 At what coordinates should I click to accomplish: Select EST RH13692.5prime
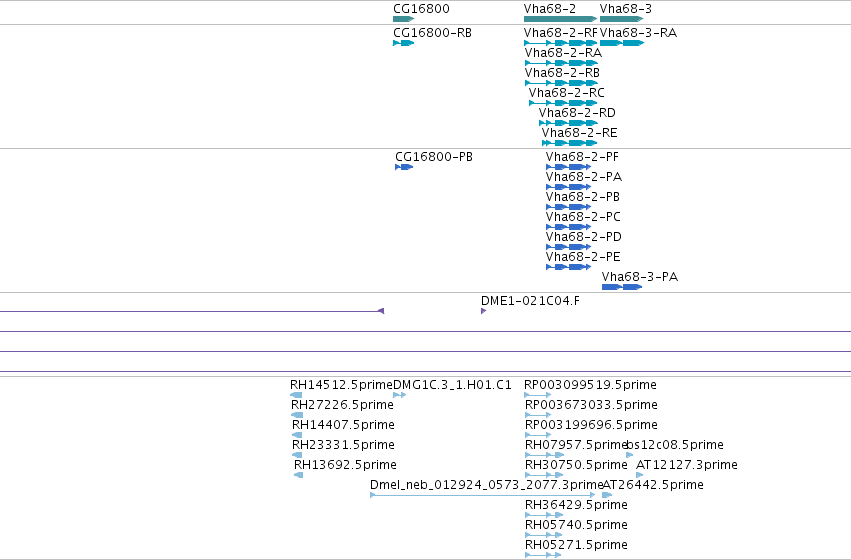pos(346,466)
